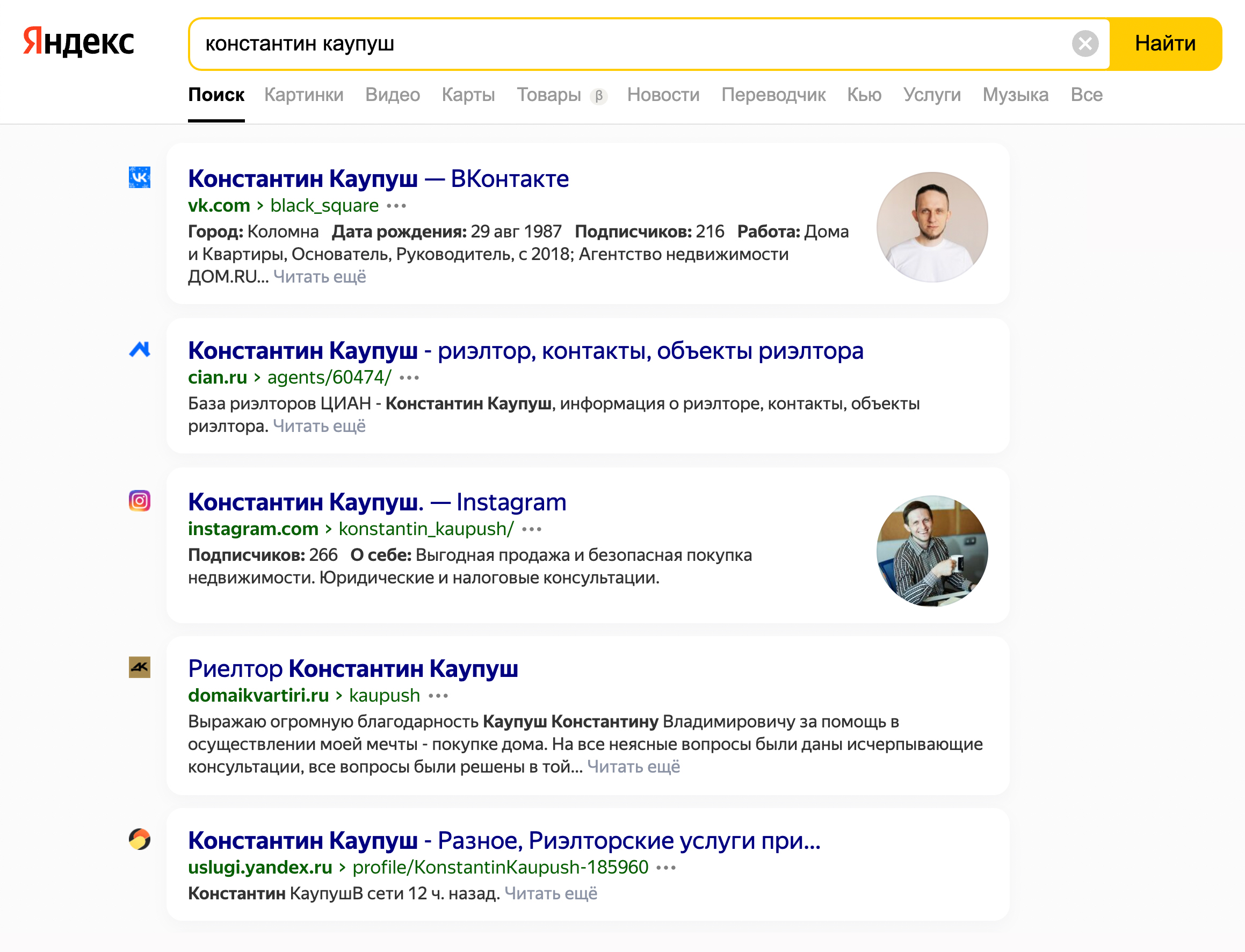Click the kaupush URL path
This screenshot has height=952, width=1245.
point(385,695)
